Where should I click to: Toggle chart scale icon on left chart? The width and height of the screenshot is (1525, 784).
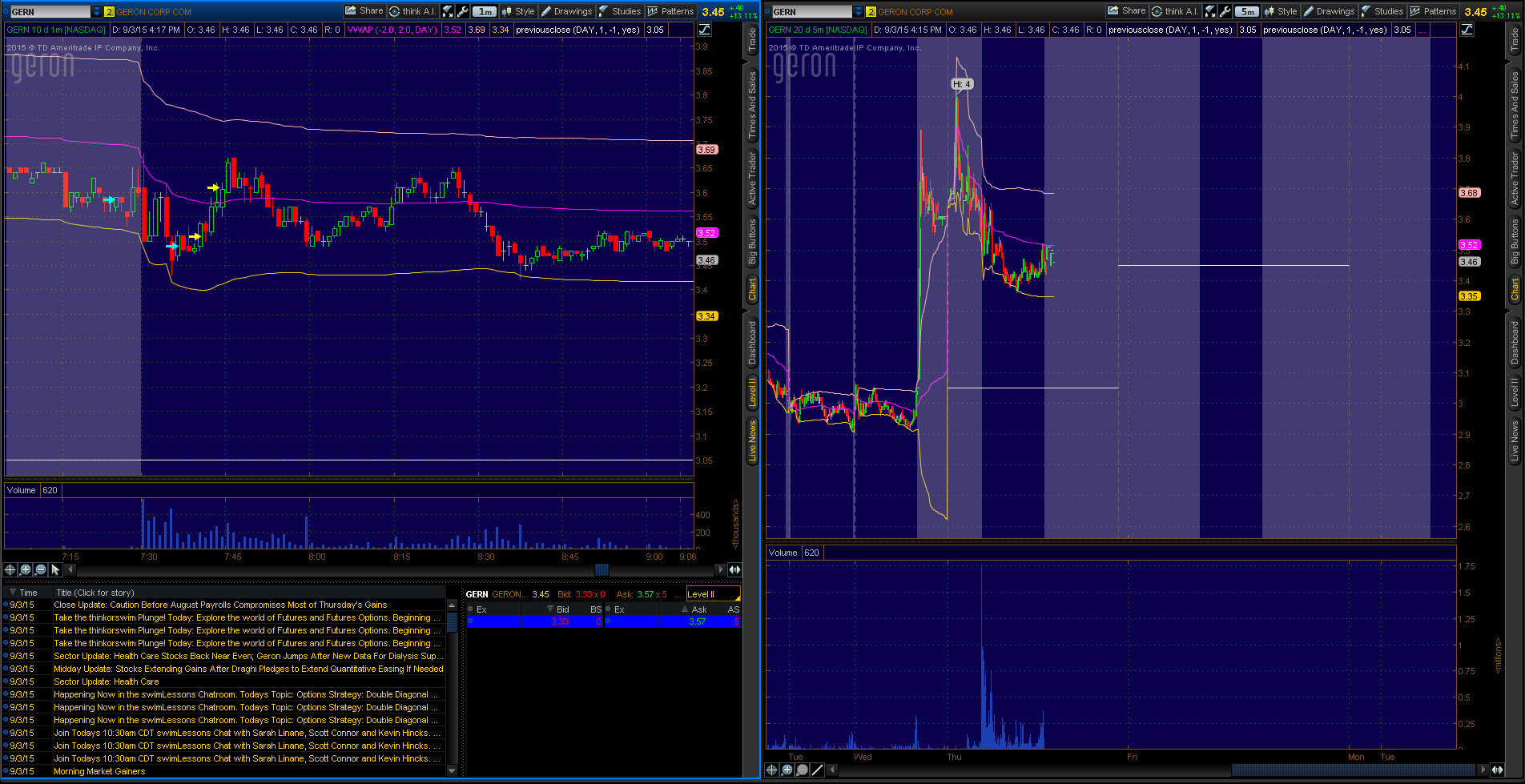704,30
